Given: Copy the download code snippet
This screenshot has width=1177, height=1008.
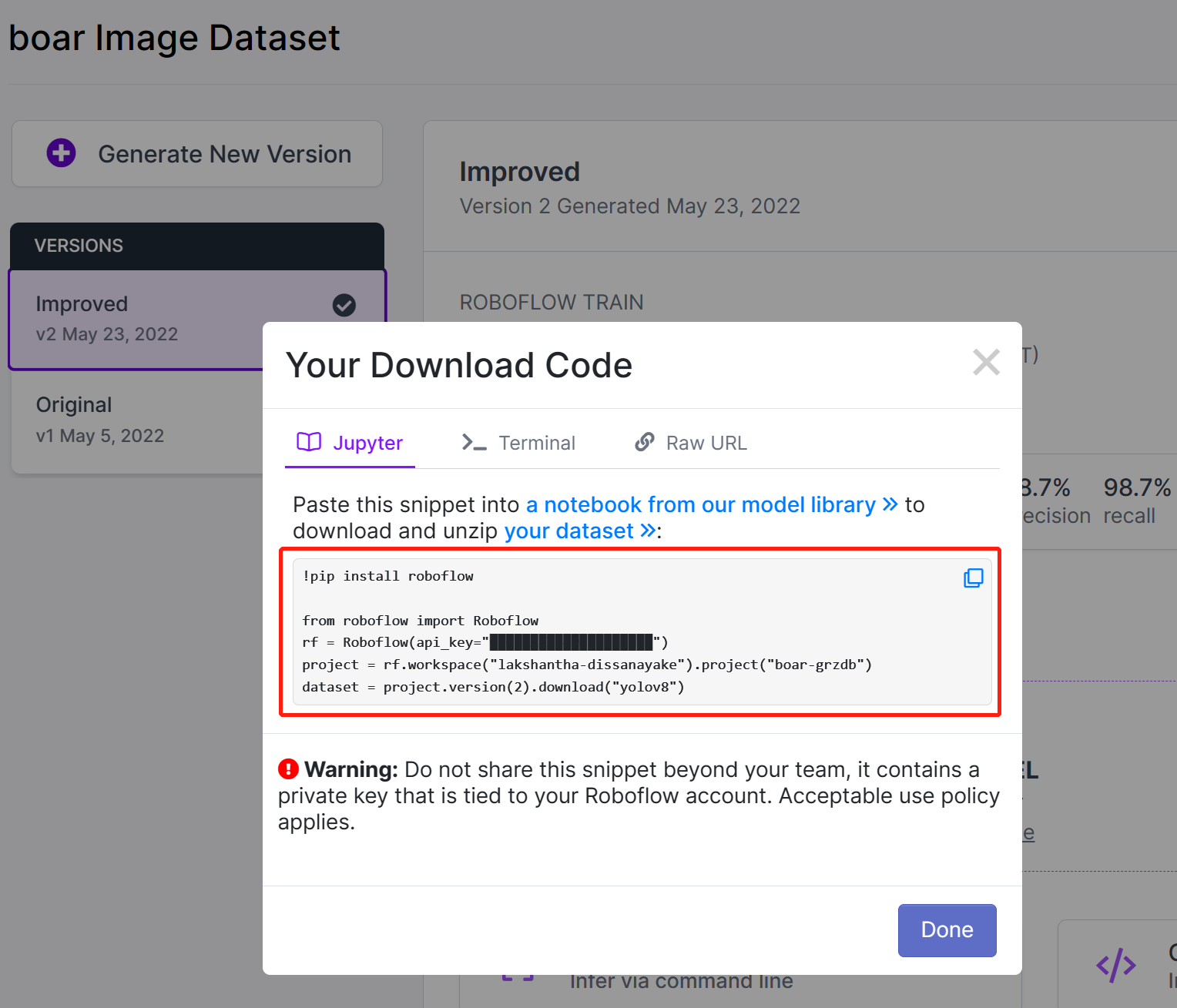Looking at the screenshot, I should tap(973, 578).
